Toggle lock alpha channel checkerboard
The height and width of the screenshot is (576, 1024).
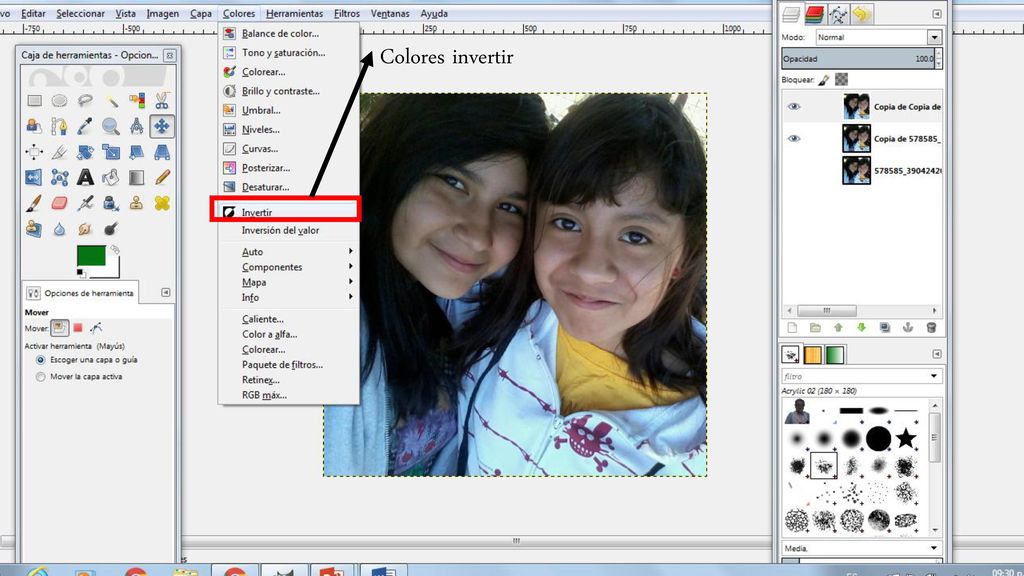point(842,80)
